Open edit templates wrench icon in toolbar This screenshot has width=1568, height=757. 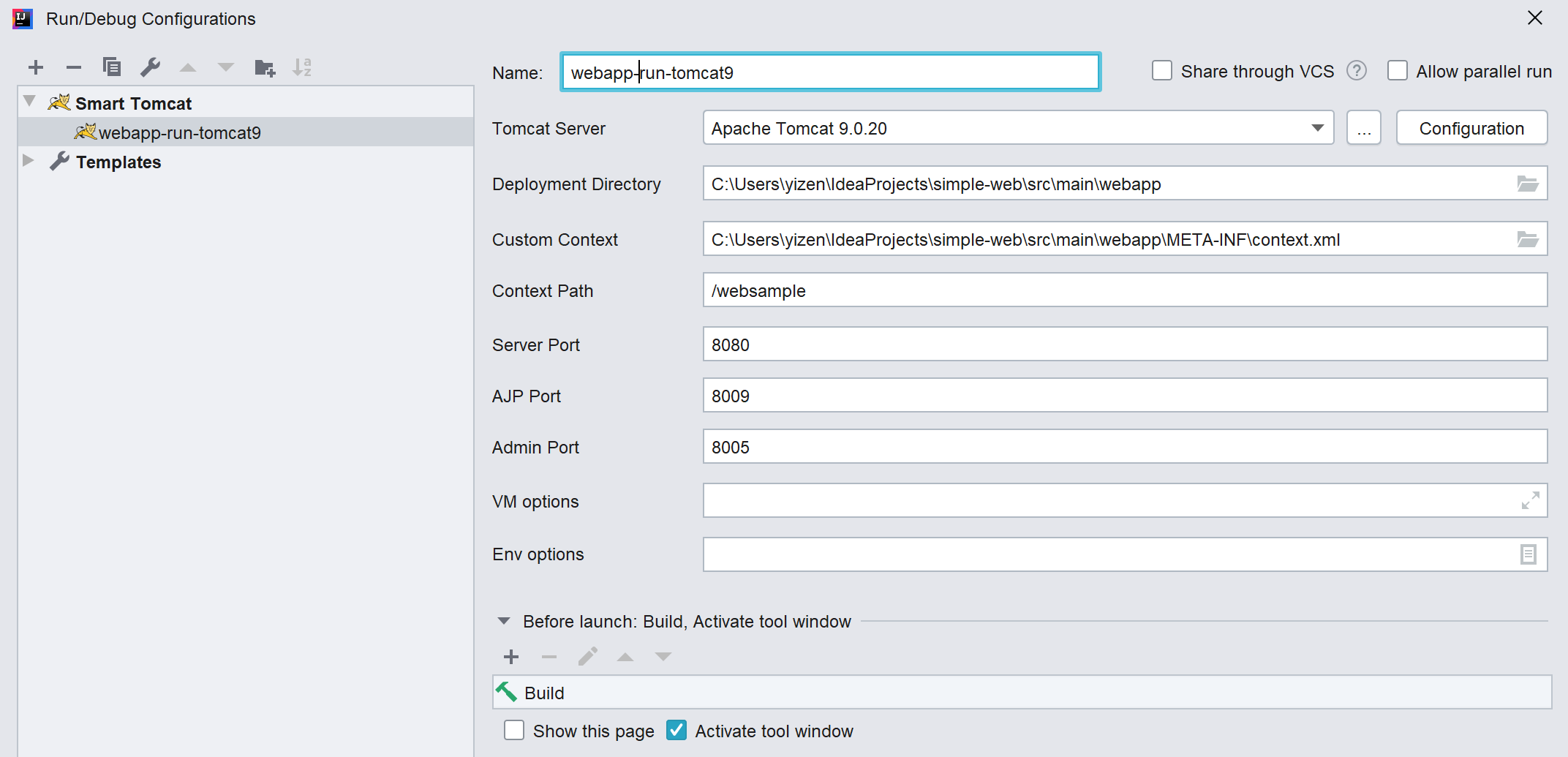click(150, 67)
